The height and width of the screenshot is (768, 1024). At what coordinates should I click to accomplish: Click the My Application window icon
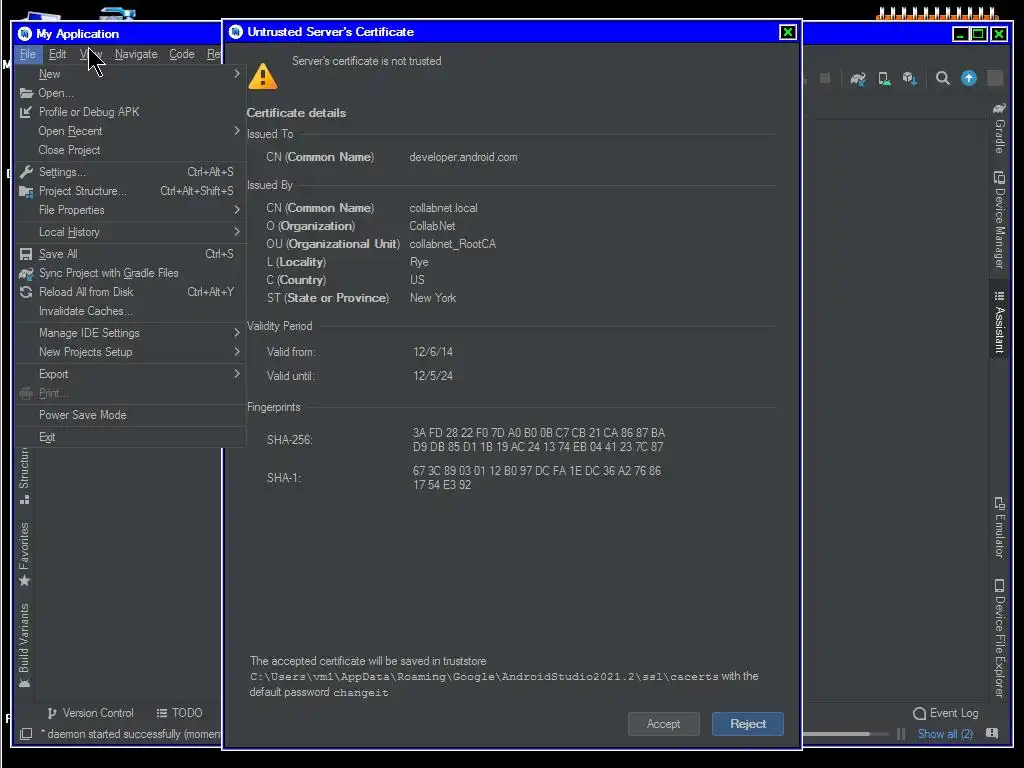pyautogui.click(x=24, y=33)
